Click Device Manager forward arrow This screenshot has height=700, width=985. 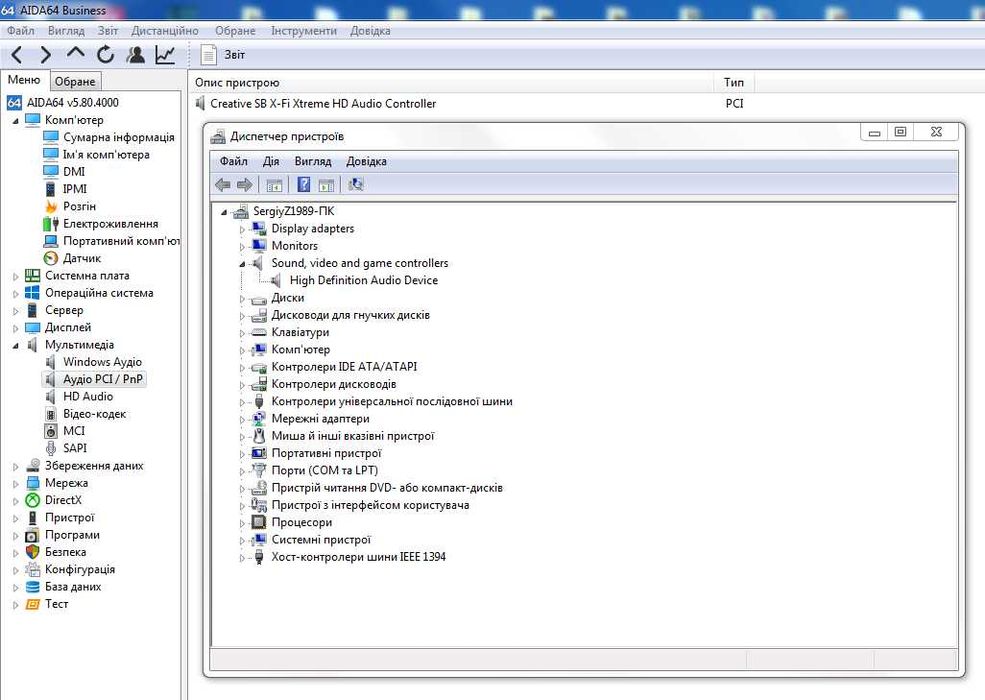(244, 185)
